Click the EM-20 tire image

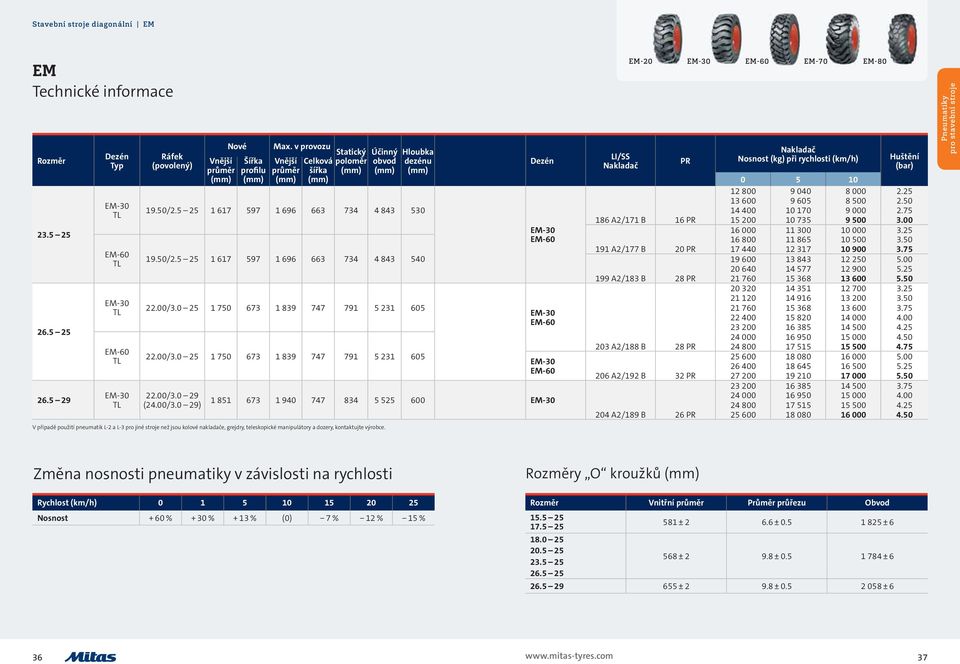pos(667,38)
